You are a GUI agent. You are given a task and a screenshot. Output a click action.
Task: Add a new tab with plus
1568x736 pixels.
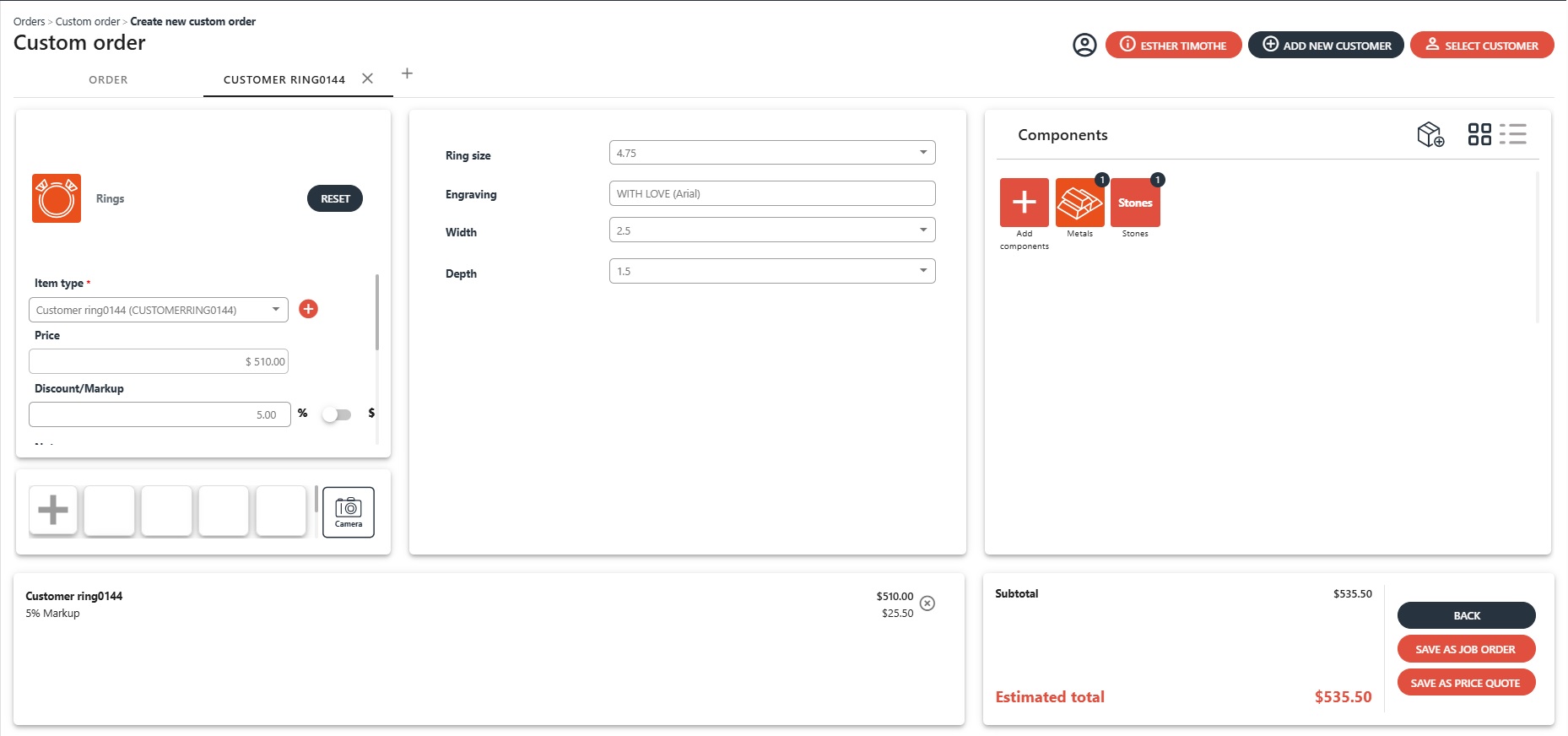407,73
